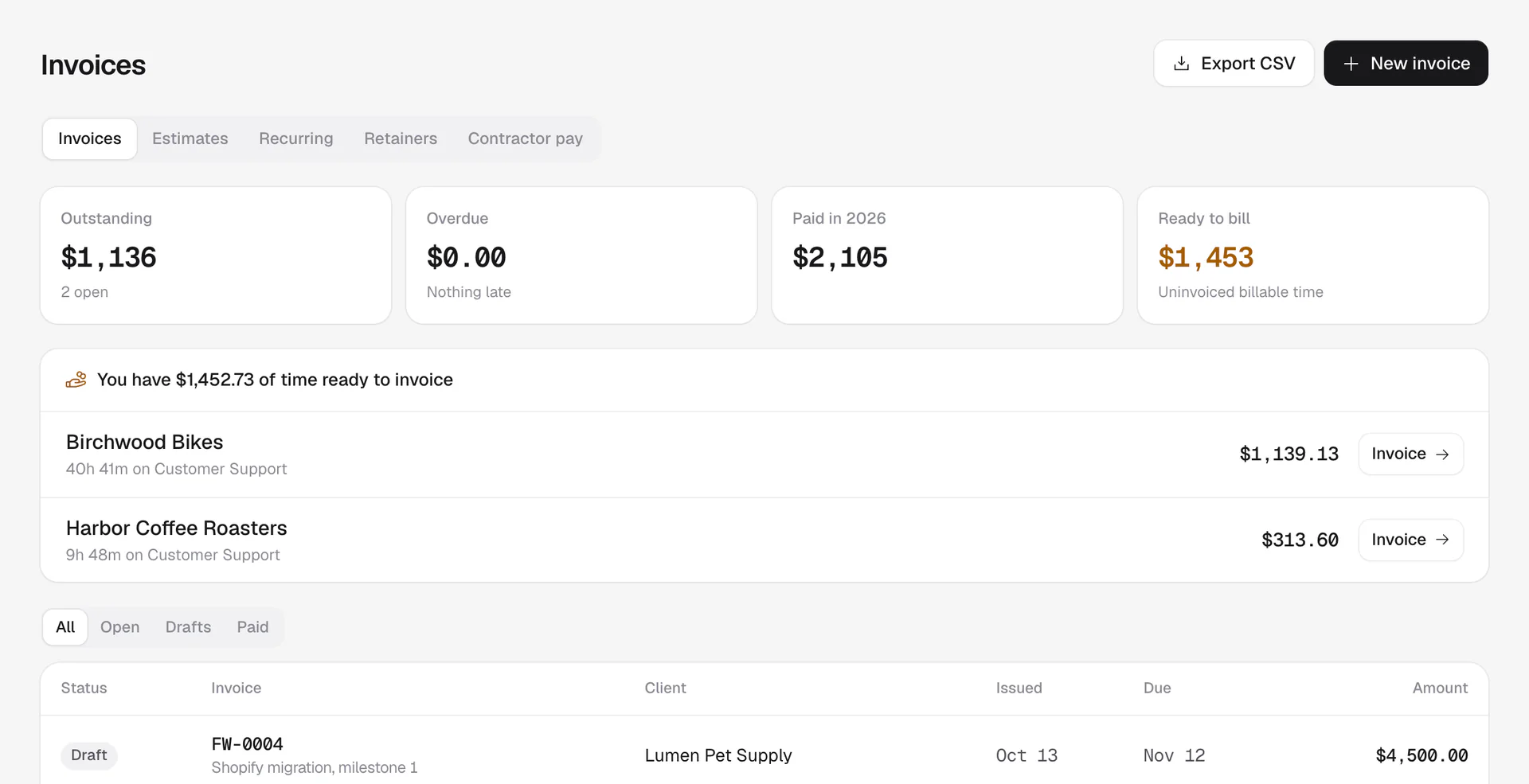Click the 'Shopify migration, milestone 1' description
This screenshot has height=784, width=1529.
tap(315, 768)
